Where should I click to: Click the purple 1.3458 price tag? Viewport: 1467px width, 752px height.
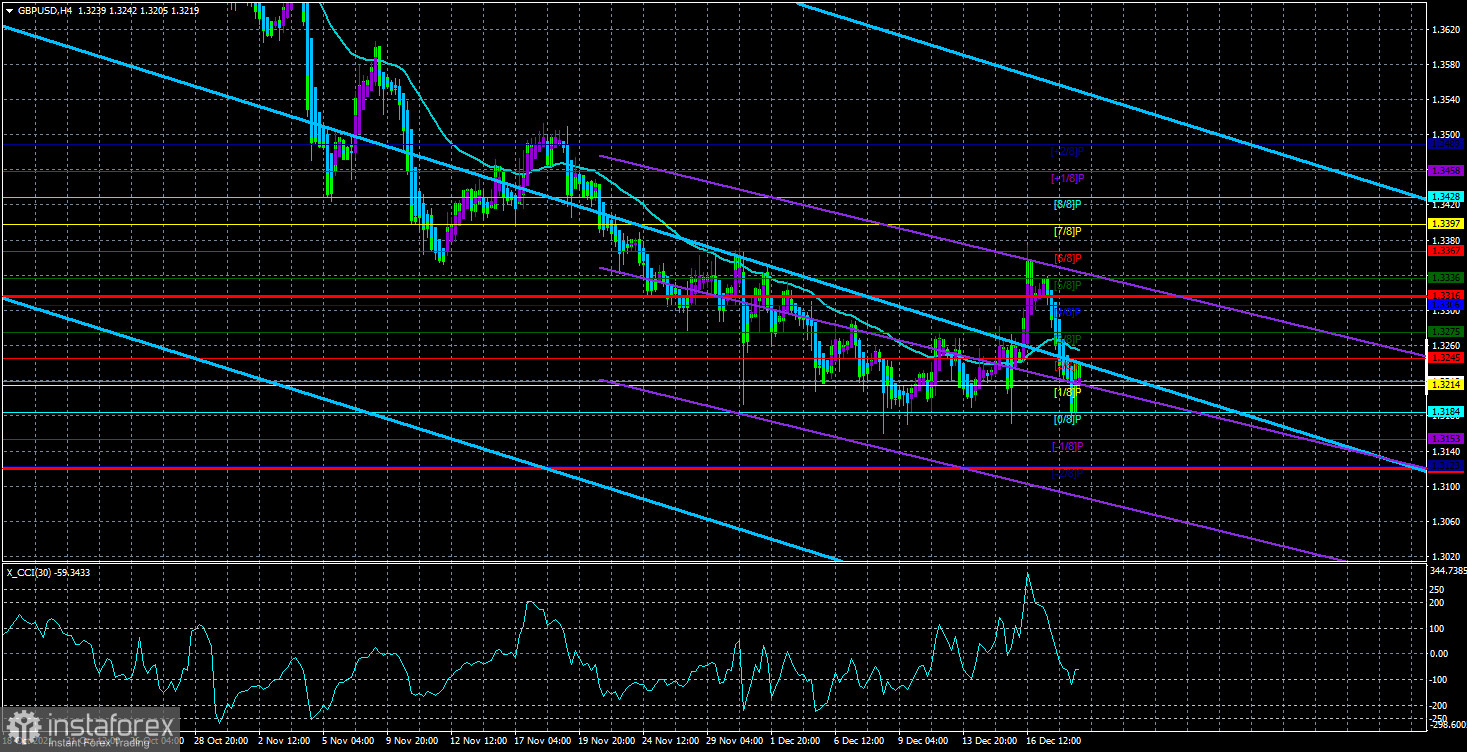(1446, 171)
